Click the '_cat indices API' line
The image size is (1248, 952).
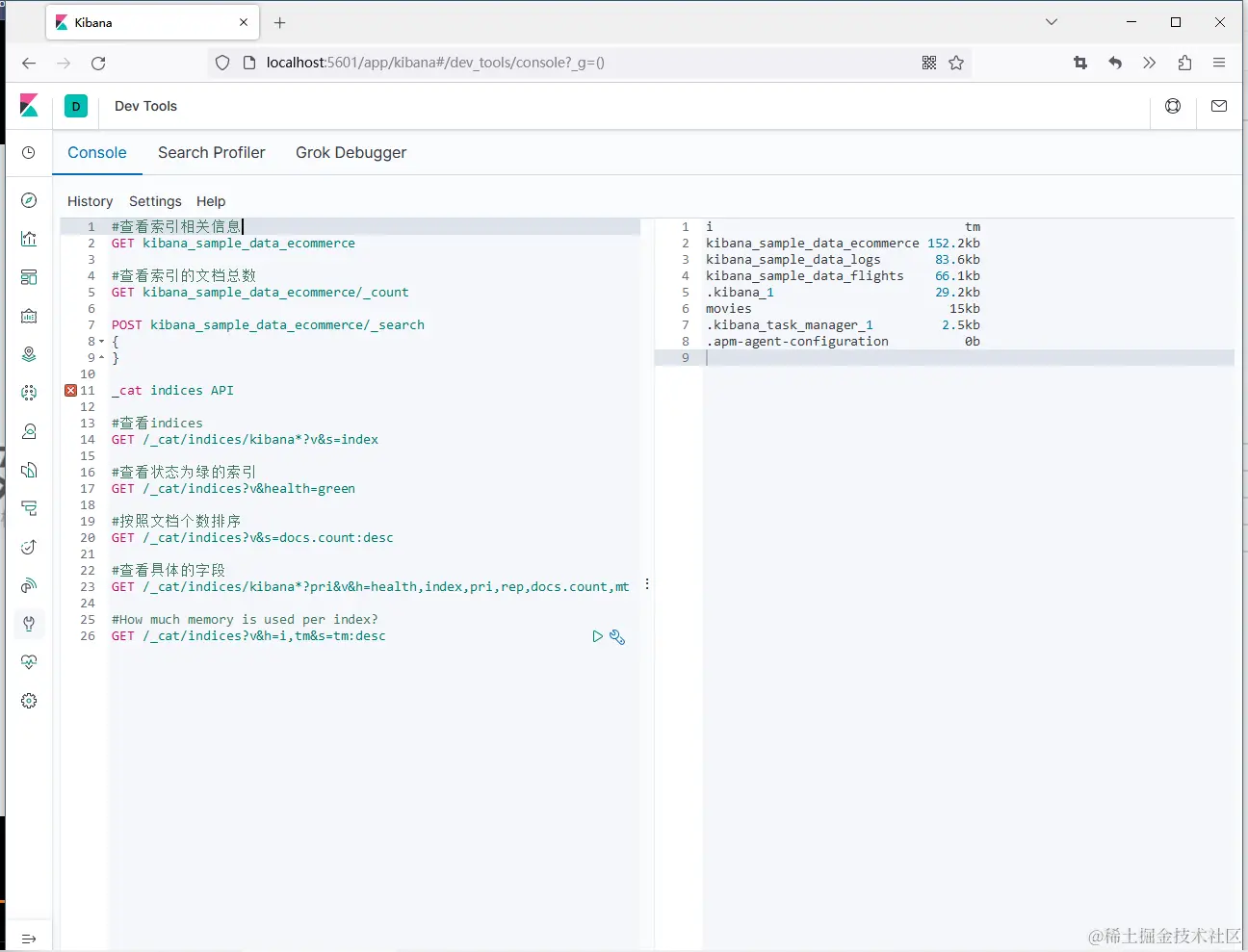click(172, 391)
